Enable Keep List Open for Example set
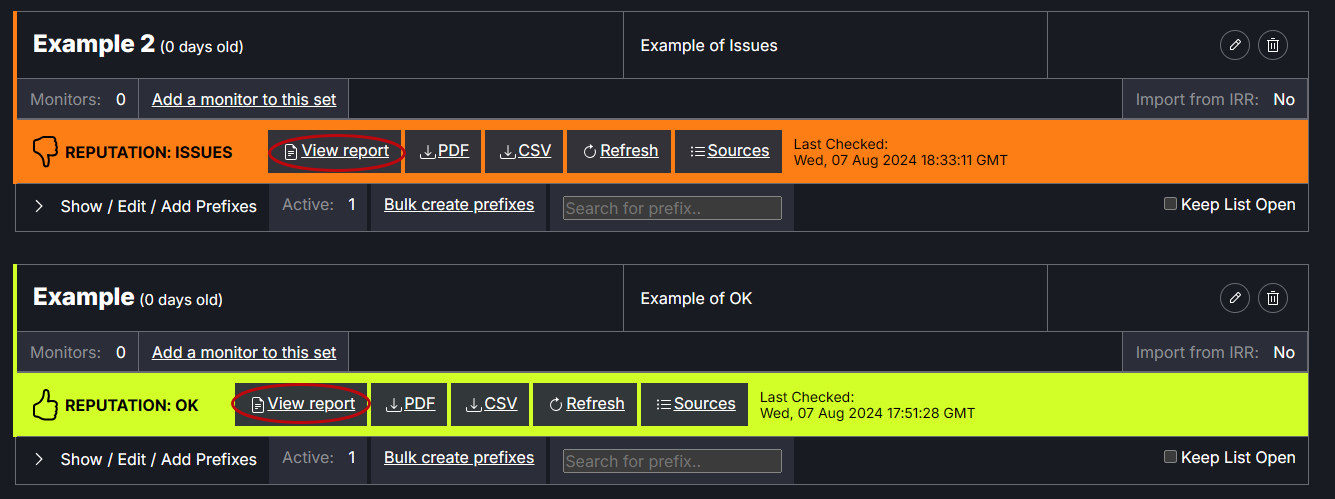Viewport: 1335px width, 499px height. 1170,457
